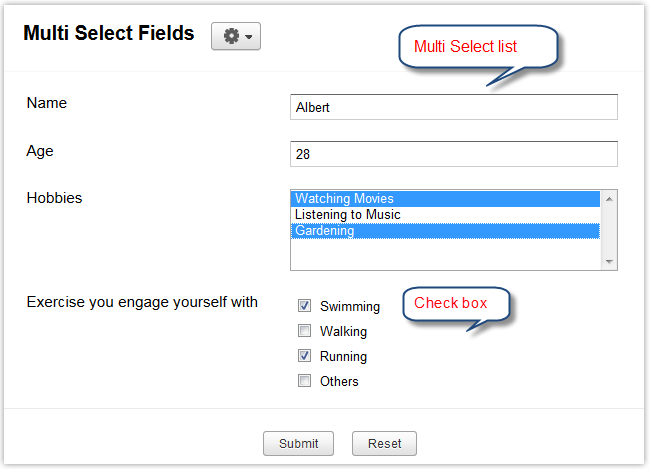
Task: Check the Others checkbox
Action: [x=304, y=381]
